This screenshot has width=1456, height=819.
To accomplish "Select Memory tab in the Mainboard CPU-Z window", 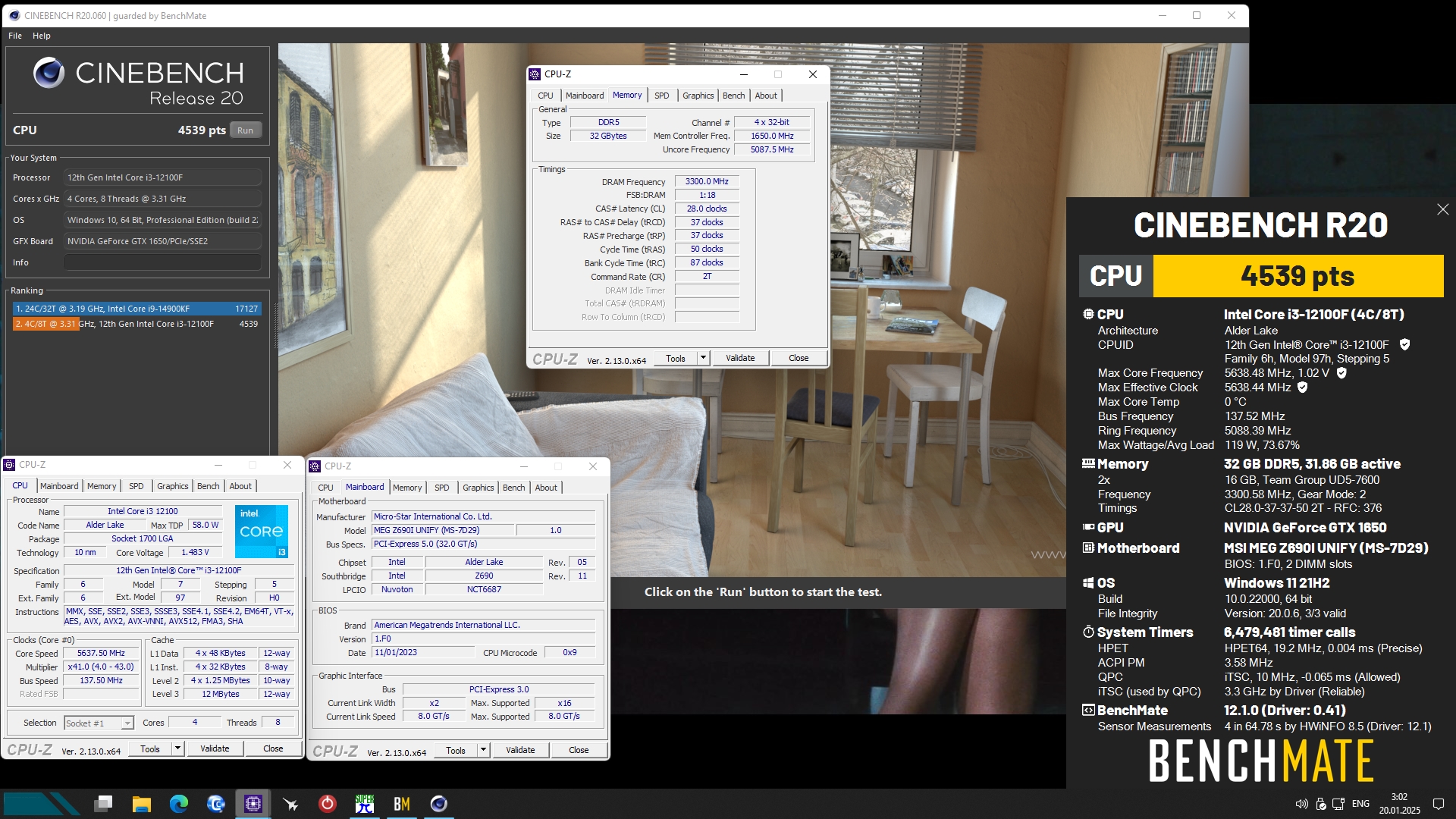I will (407, 488).
